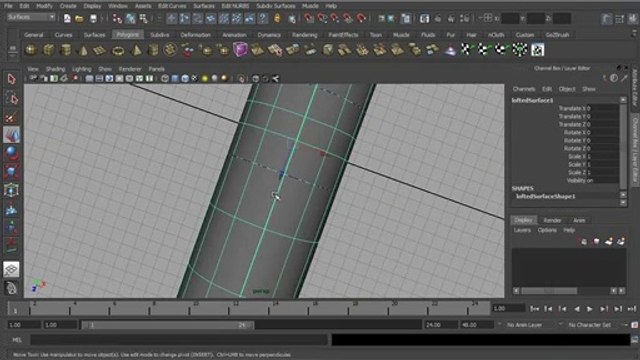Toggle snap to grids magnet
This screenshot has height=360, width=640.
point(309,18)
